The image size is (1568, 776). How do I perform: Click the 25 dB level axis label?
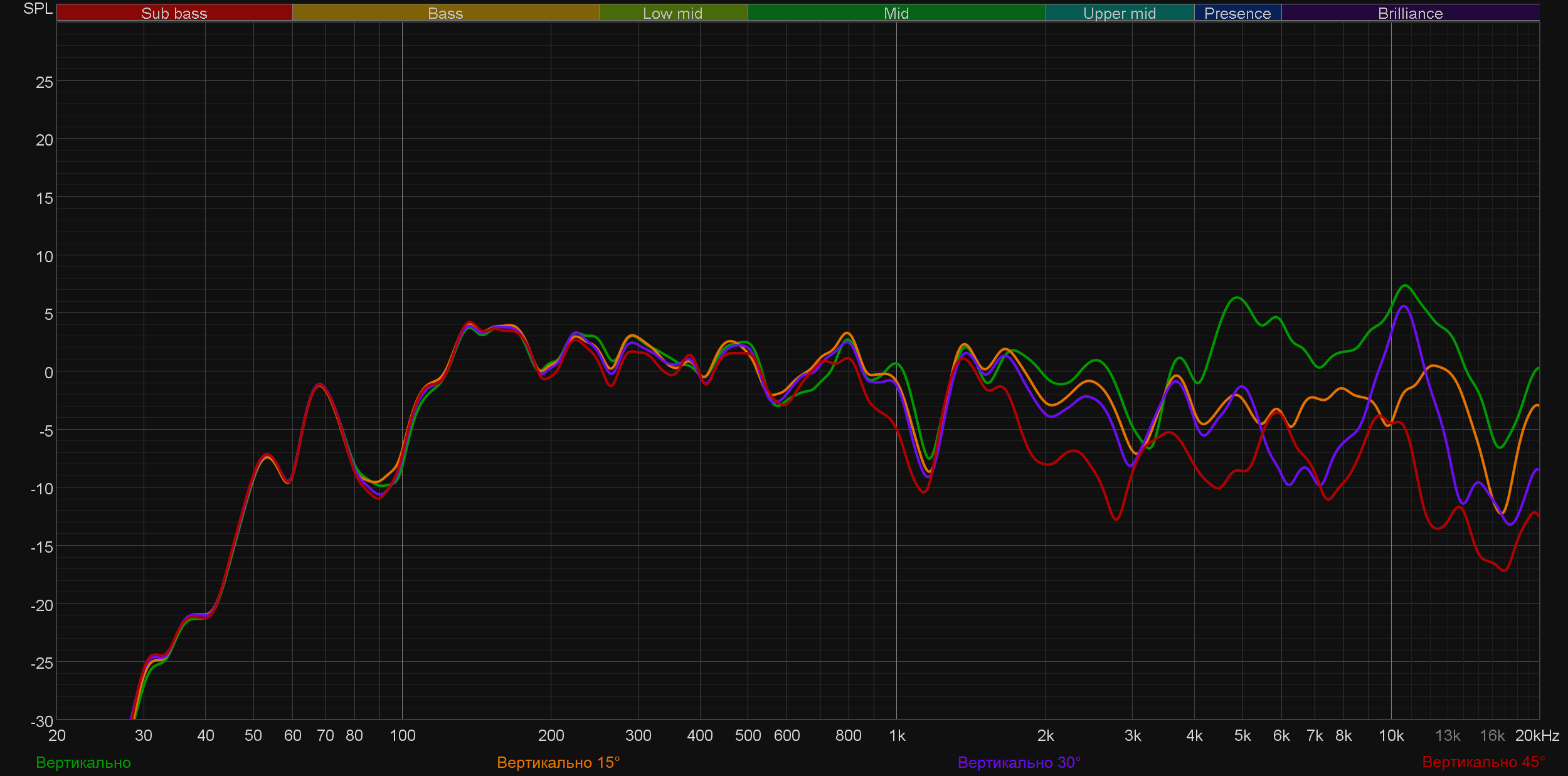45,82
